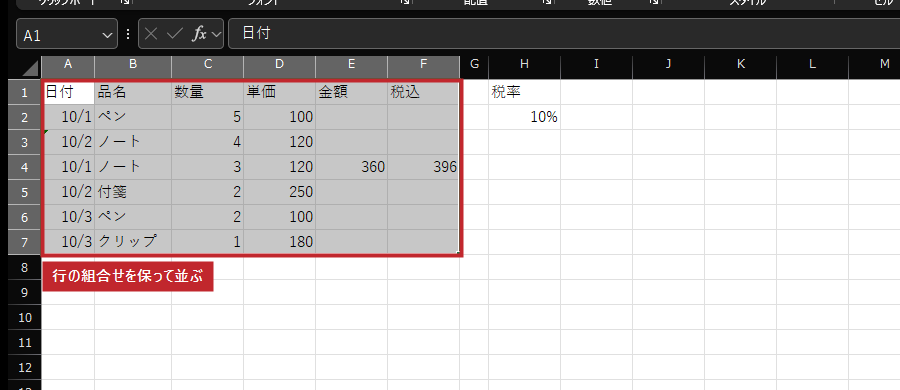Select the ノート cell in row 3
Viewport: 900px width, 390px height.
tap(133, 142)
